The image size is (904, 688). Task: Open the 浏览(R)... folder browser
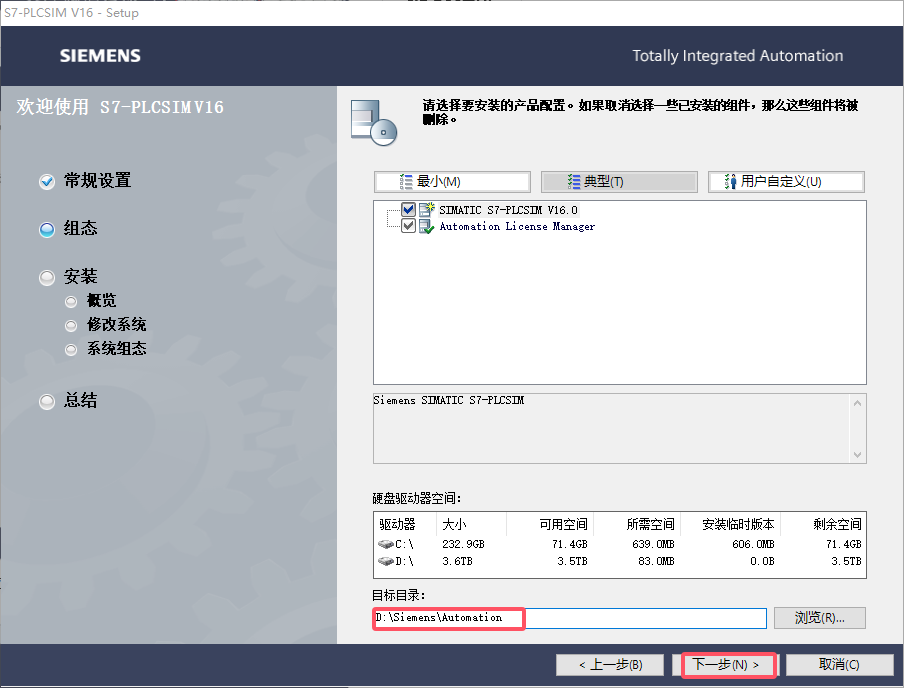coord(819,618)
